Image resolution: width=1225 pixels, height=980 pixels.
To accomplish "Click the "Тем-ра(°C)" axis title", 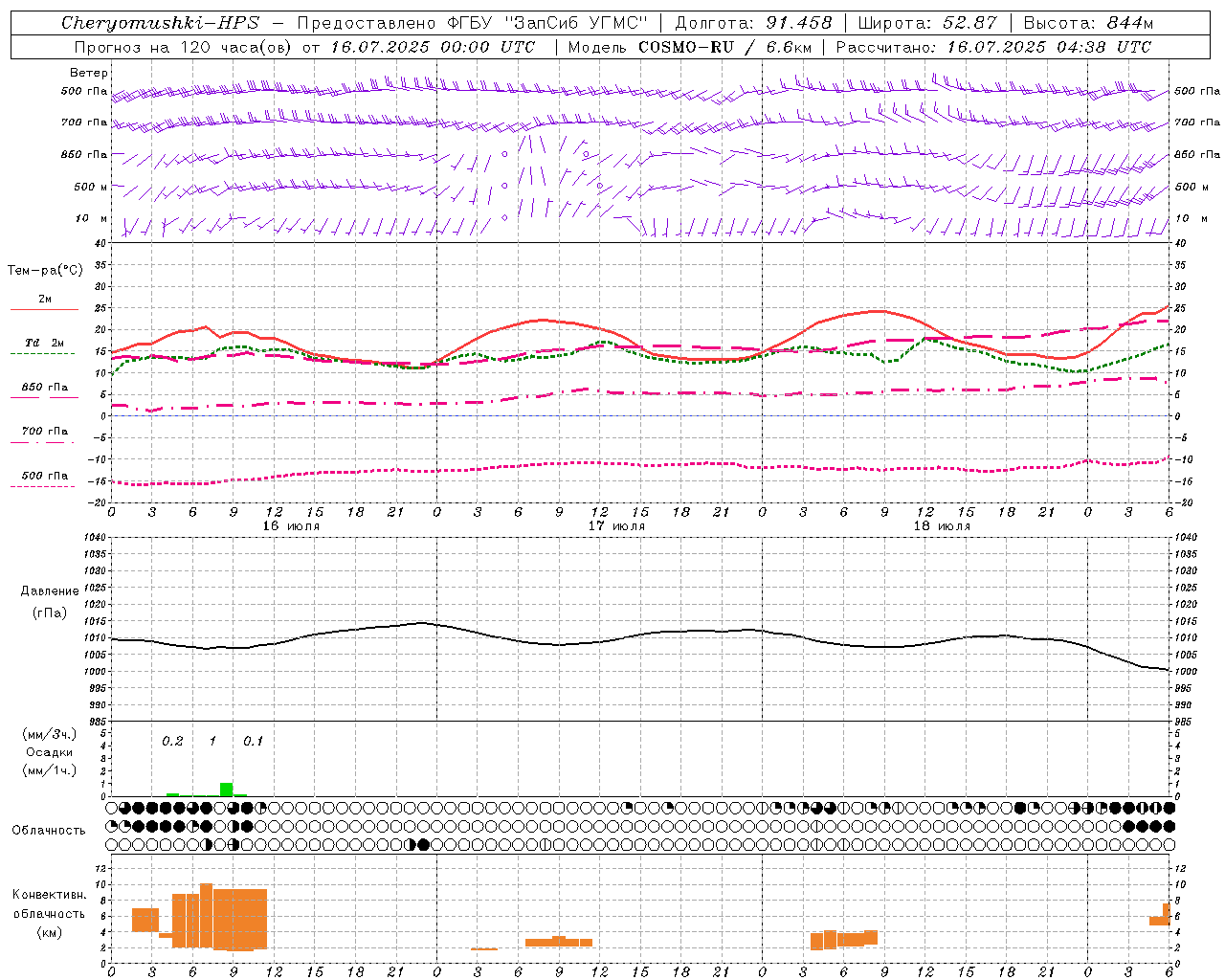I will click(x=45, y=271).
